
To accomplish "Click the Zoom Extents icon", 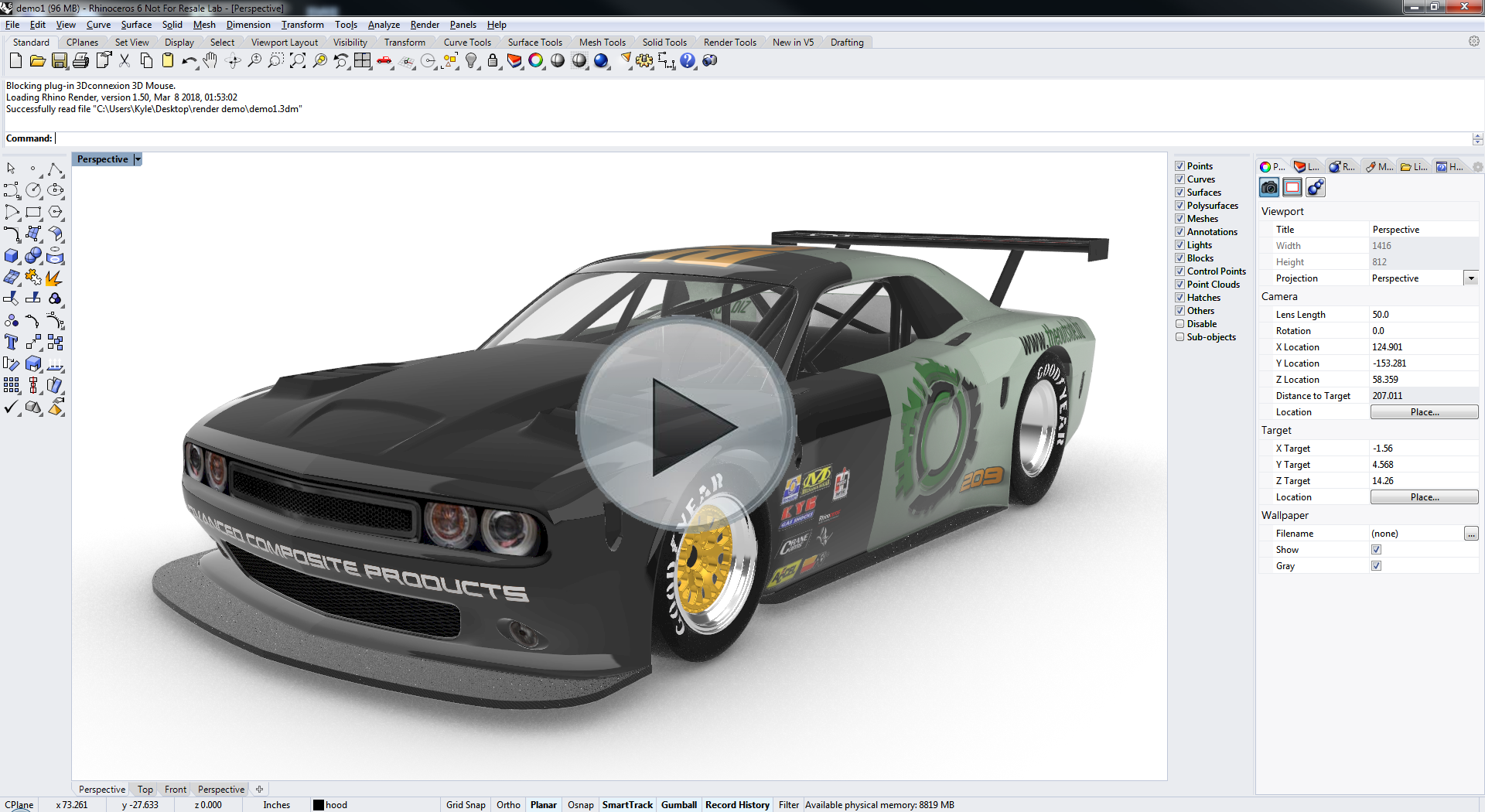I will tap(298, 60).
